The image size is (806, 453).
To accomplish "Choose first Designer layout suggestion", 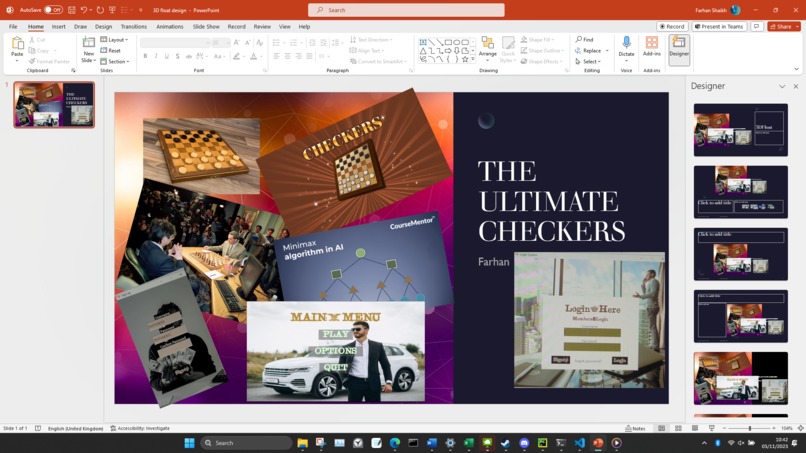I will pyautogui.click(x=741, y=130).
